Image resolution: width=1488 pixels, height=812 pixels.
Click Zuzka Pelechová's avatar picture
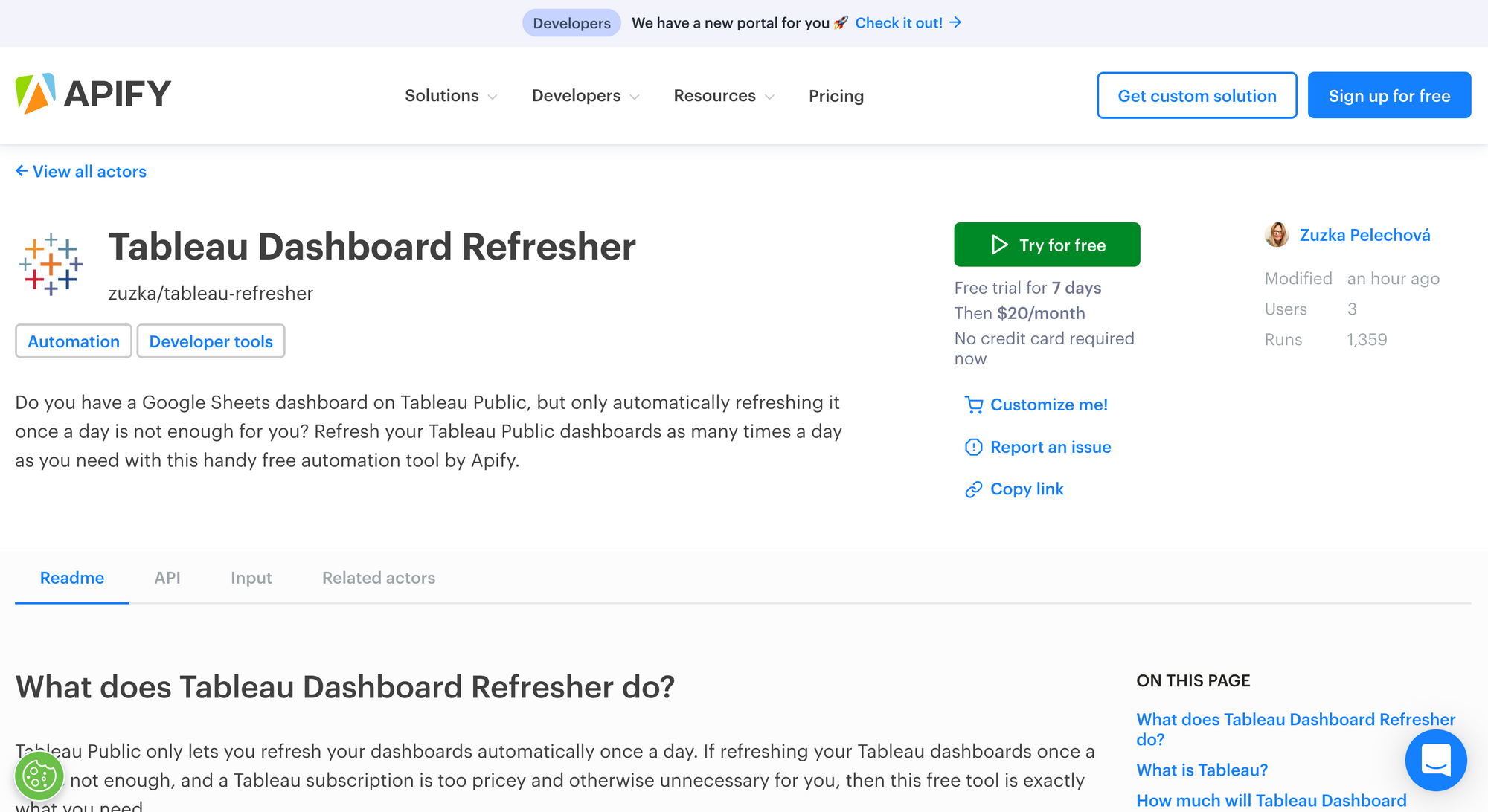(x=1277, y=235)
